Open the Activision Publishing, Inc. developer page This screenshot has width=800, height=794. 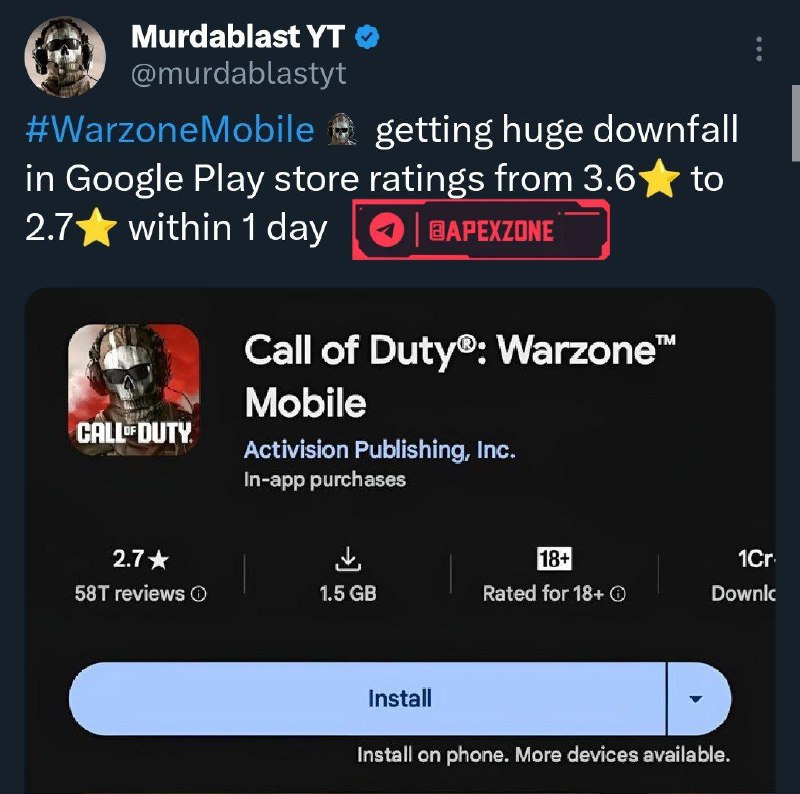point(380,450)
